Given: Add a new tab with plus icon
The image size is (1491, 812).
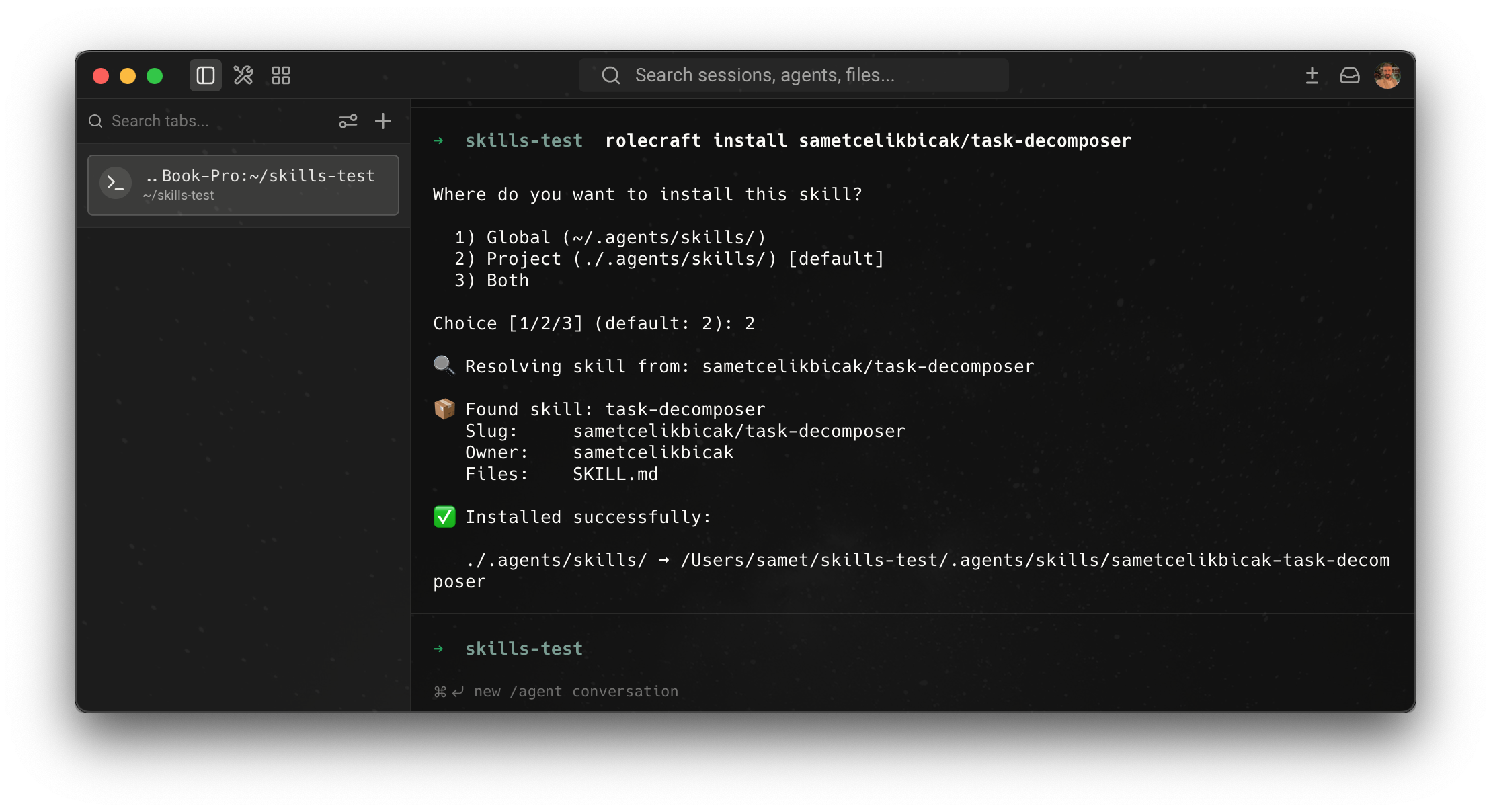Looking at the screenshot, I should (x=383, y=121).
